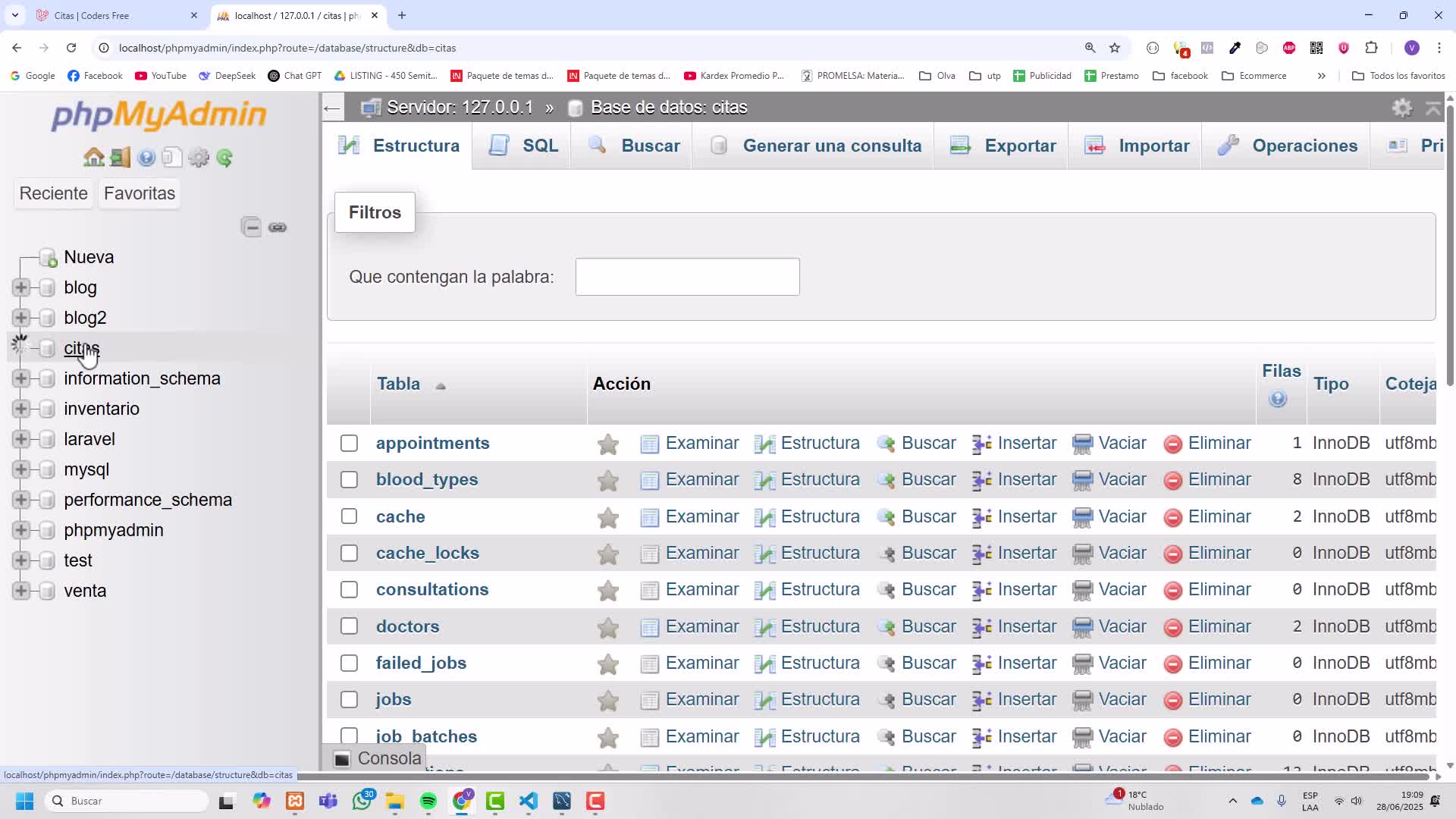Click Buscar for cache table
The height and width of the screenshot is (819, 1456).
point(916,516)
